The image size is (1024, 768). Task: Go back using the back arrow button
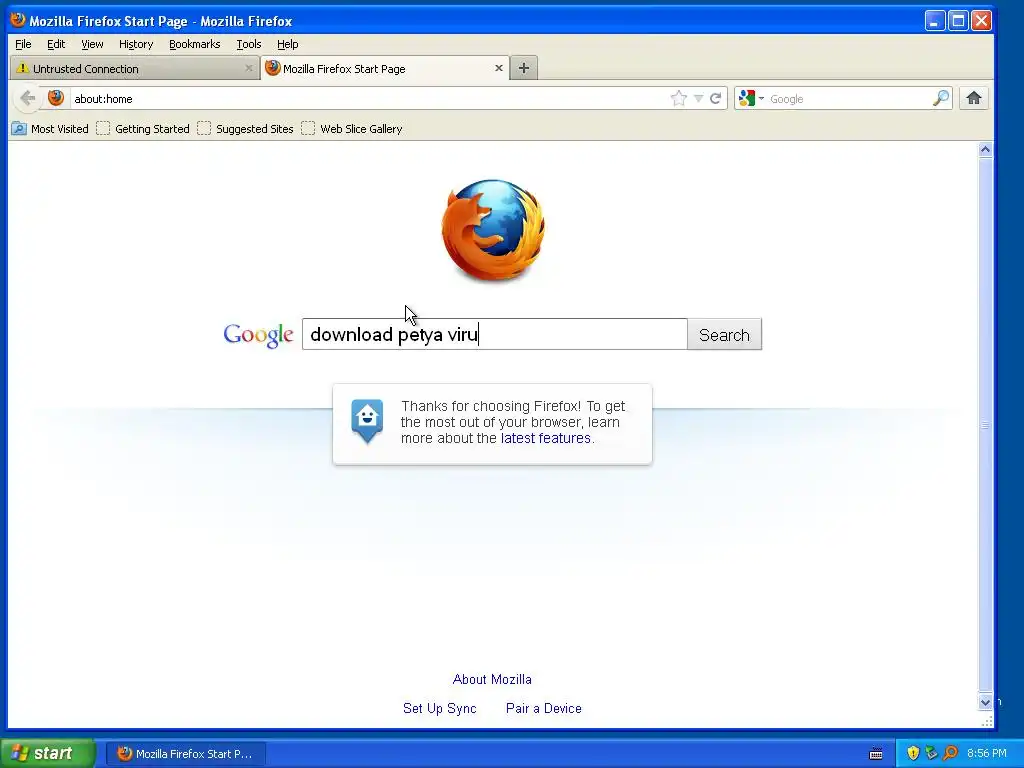[x=28, y=99]
